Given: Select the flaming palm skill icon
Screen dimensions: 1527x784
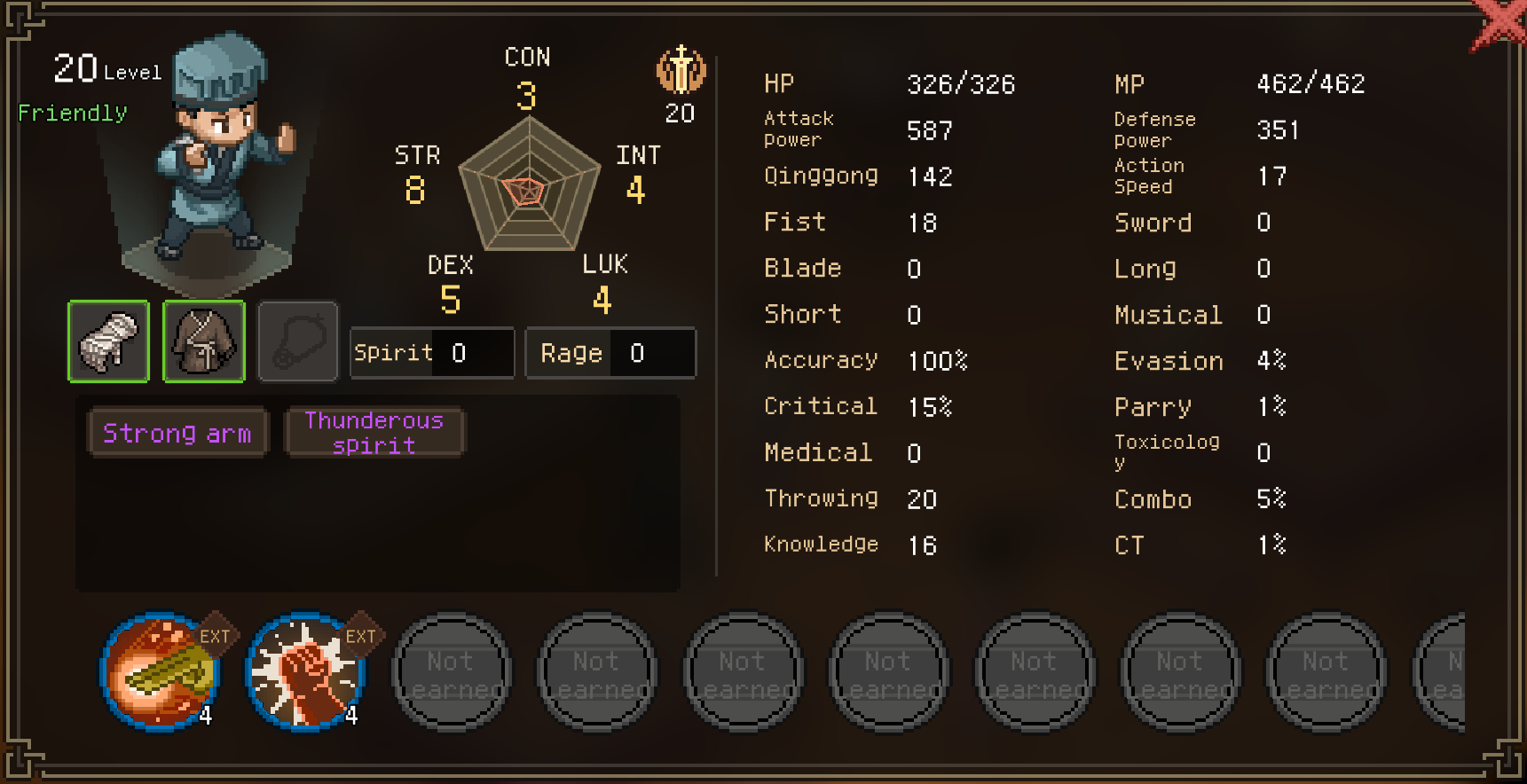Looking at the screenshot, I should point(160,671).
